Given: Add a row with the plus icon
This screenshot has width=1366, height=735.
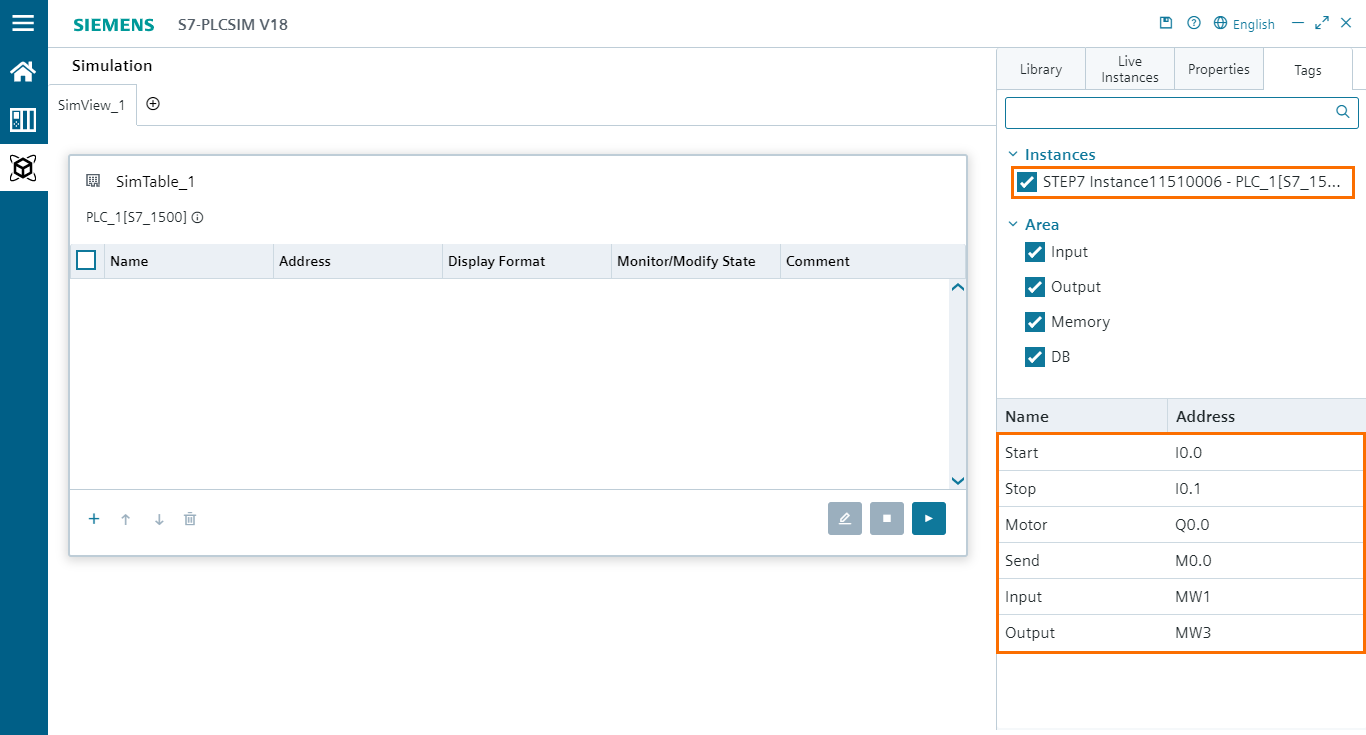Looking at the screenshot, I should tap(94, 519).
